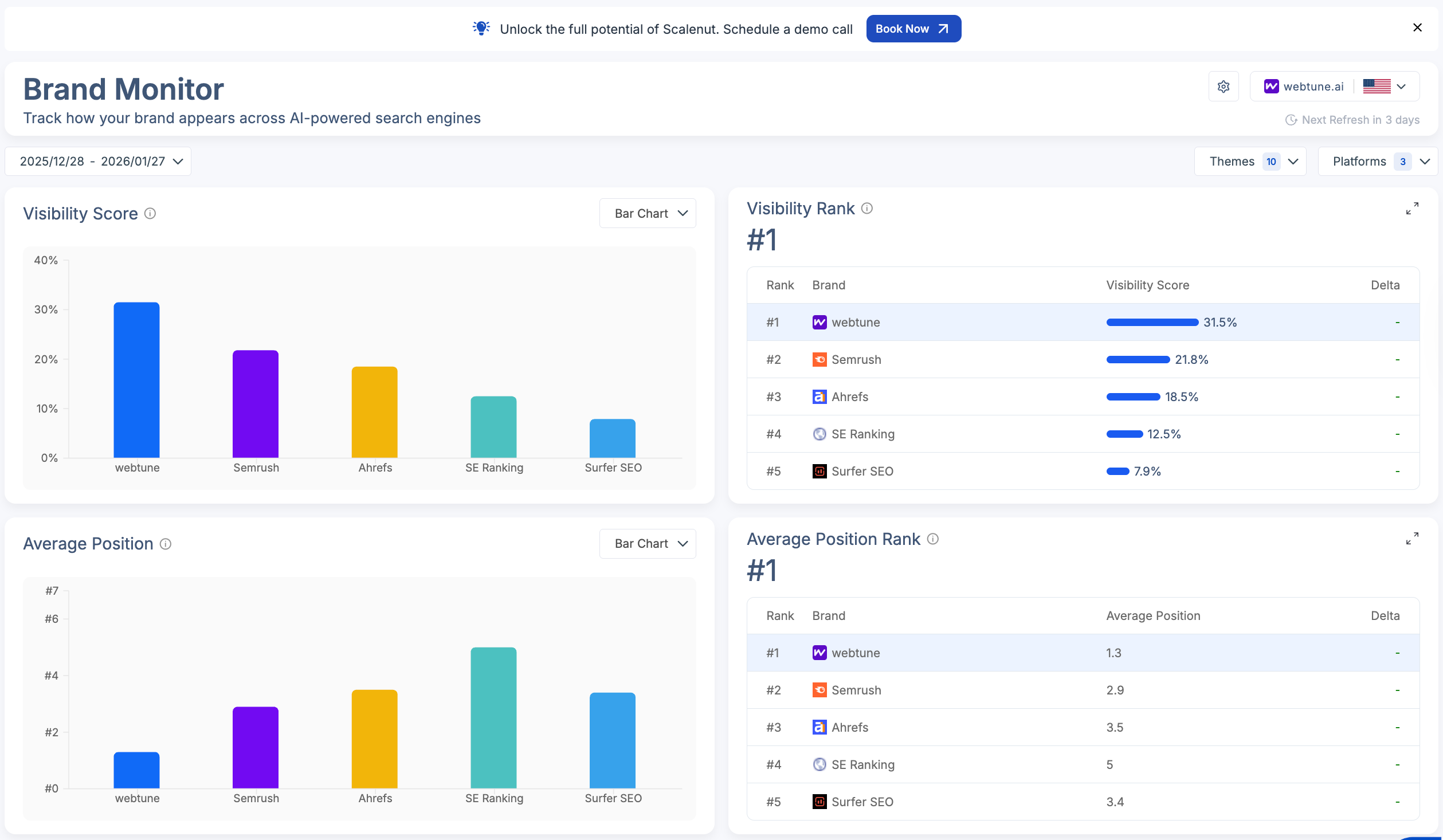Screen dimensions: 1443x840
Task: Open the Platforms filter dropdown
Action: [x=1378, y=161]
